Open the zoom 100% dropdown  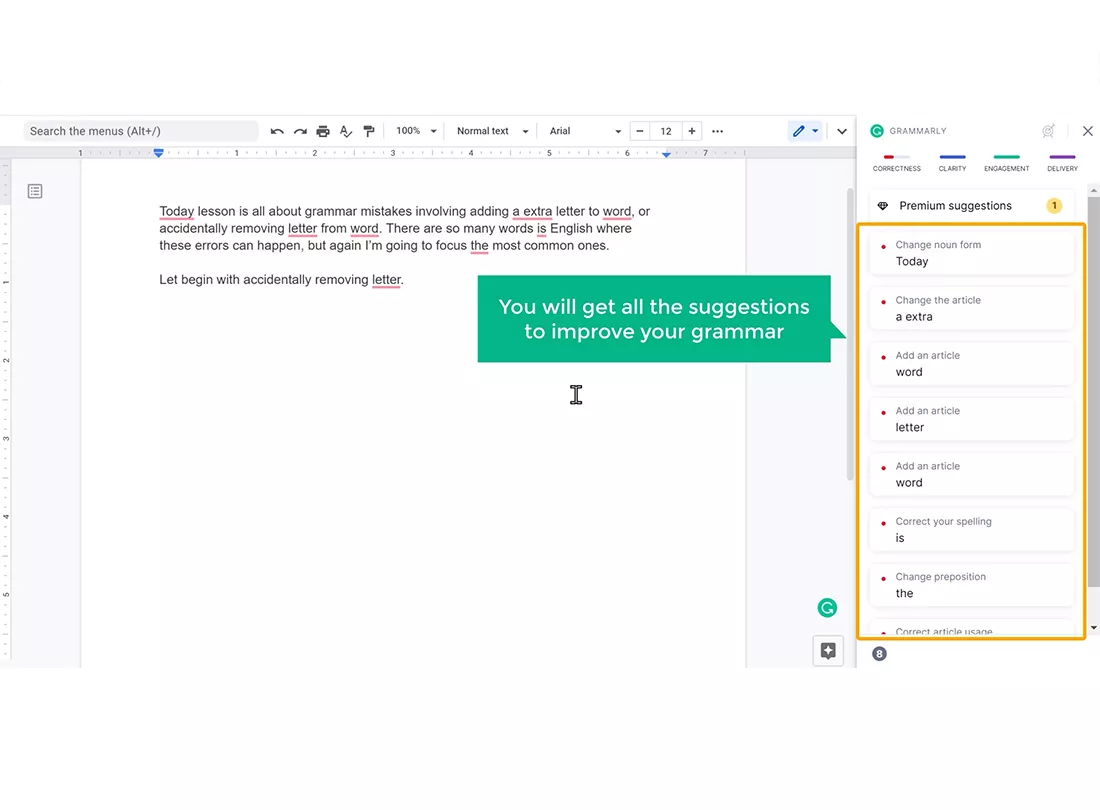click(416, 131)
